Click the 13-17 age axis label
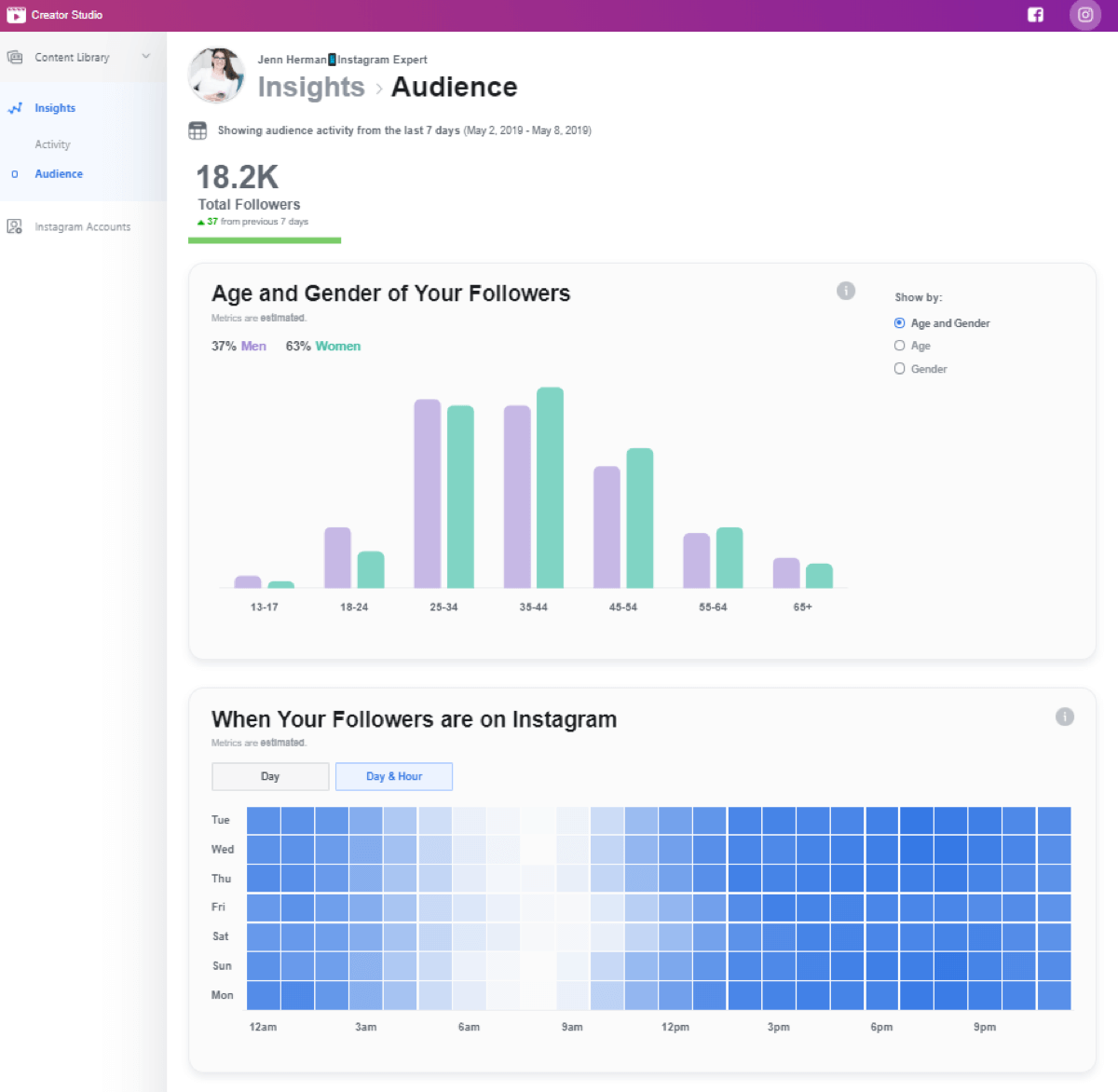The image size is (1118, 1092). [265, 607]
